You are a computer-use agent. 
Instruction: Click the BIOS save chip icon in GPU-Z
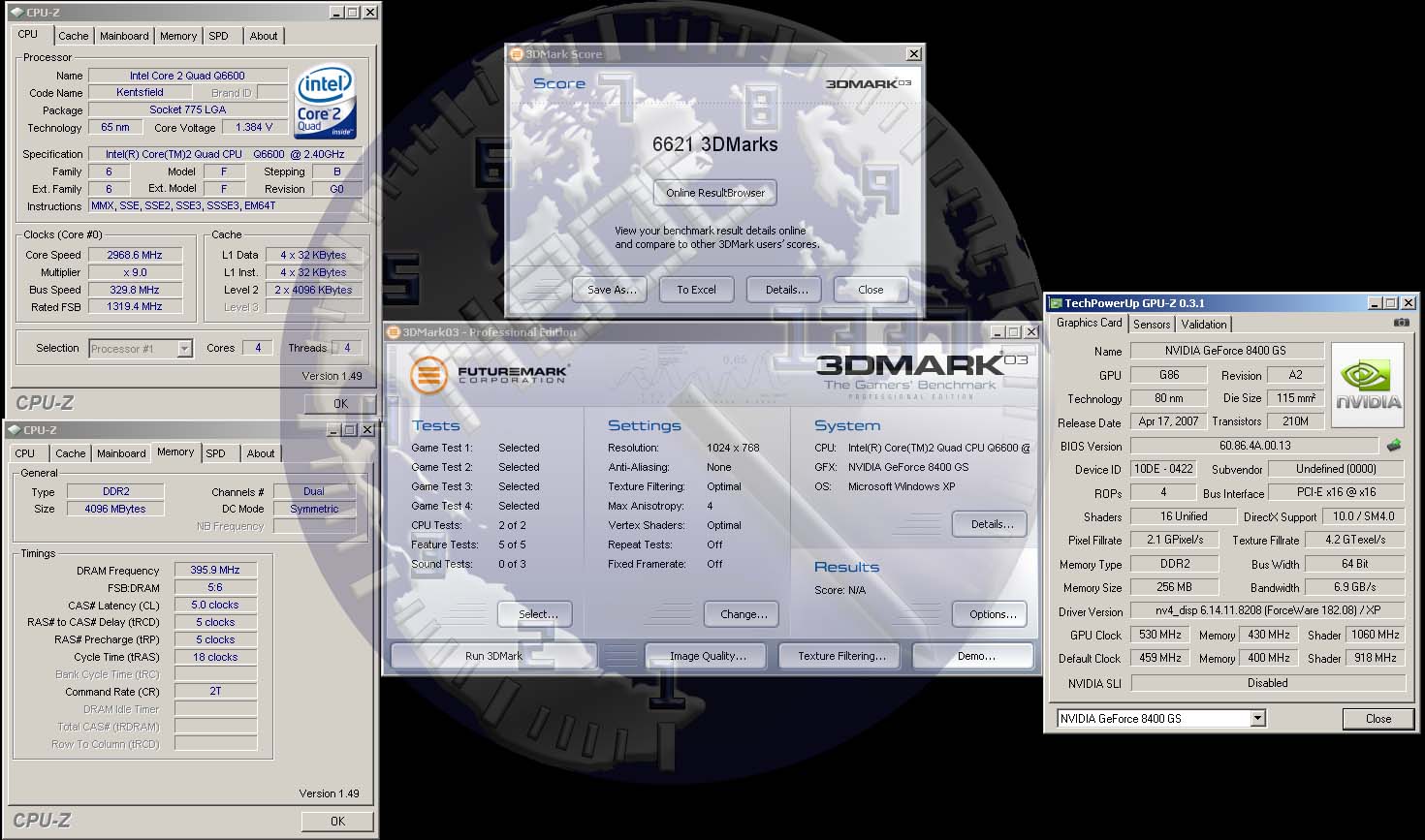[x=1393, y=446]
